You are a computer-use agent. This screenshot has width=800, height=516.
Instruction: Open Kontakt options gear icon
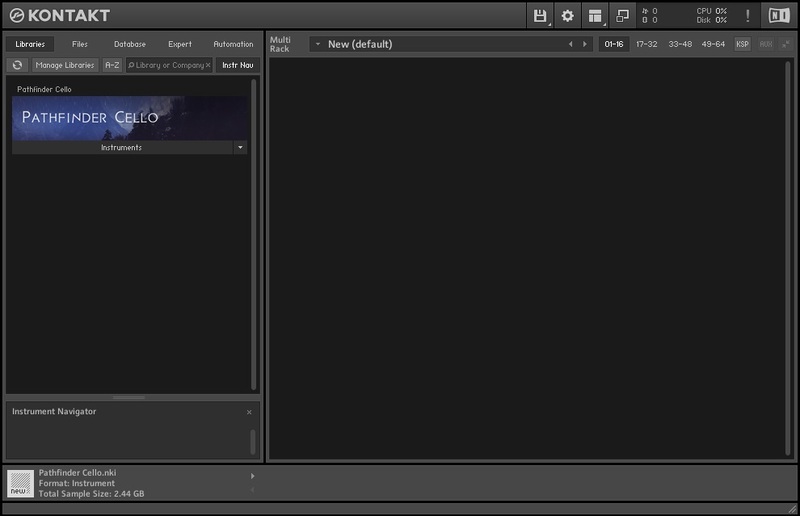click(567, 16)
